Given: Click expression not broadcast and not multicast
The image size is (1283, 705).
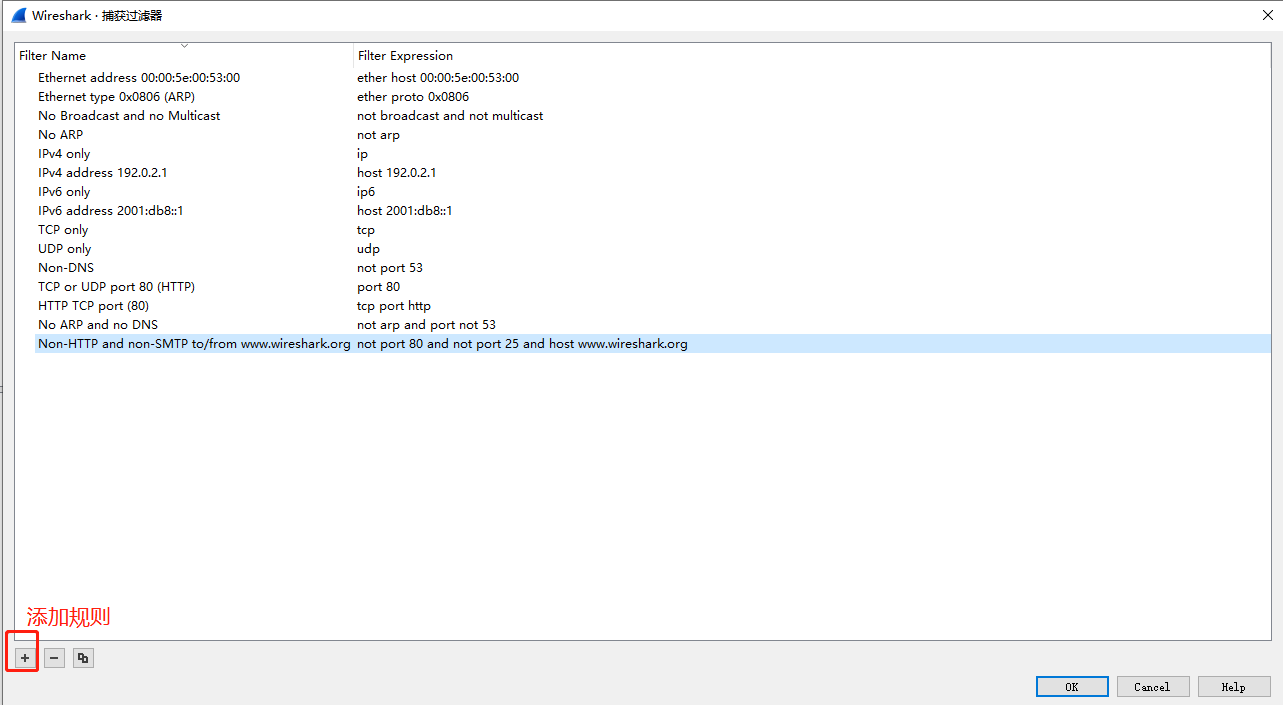Looking at the screenshot, I should 450,116.
